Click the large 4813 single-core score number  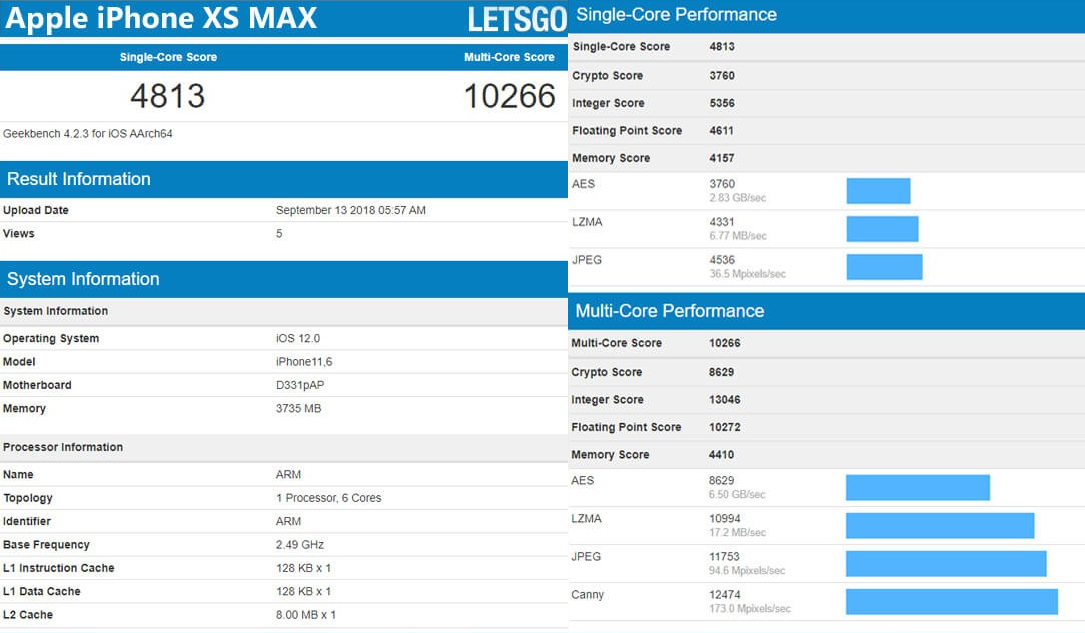point(167,95)
